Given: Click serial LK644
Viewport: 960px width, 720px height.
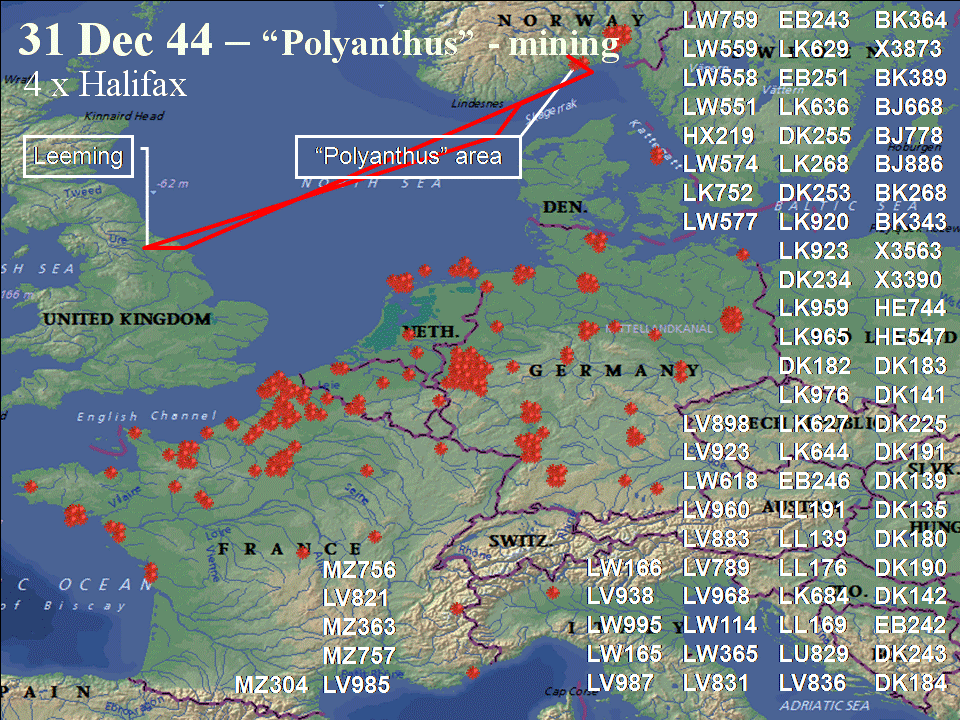Looking at the screenshot, I should 814,452.
